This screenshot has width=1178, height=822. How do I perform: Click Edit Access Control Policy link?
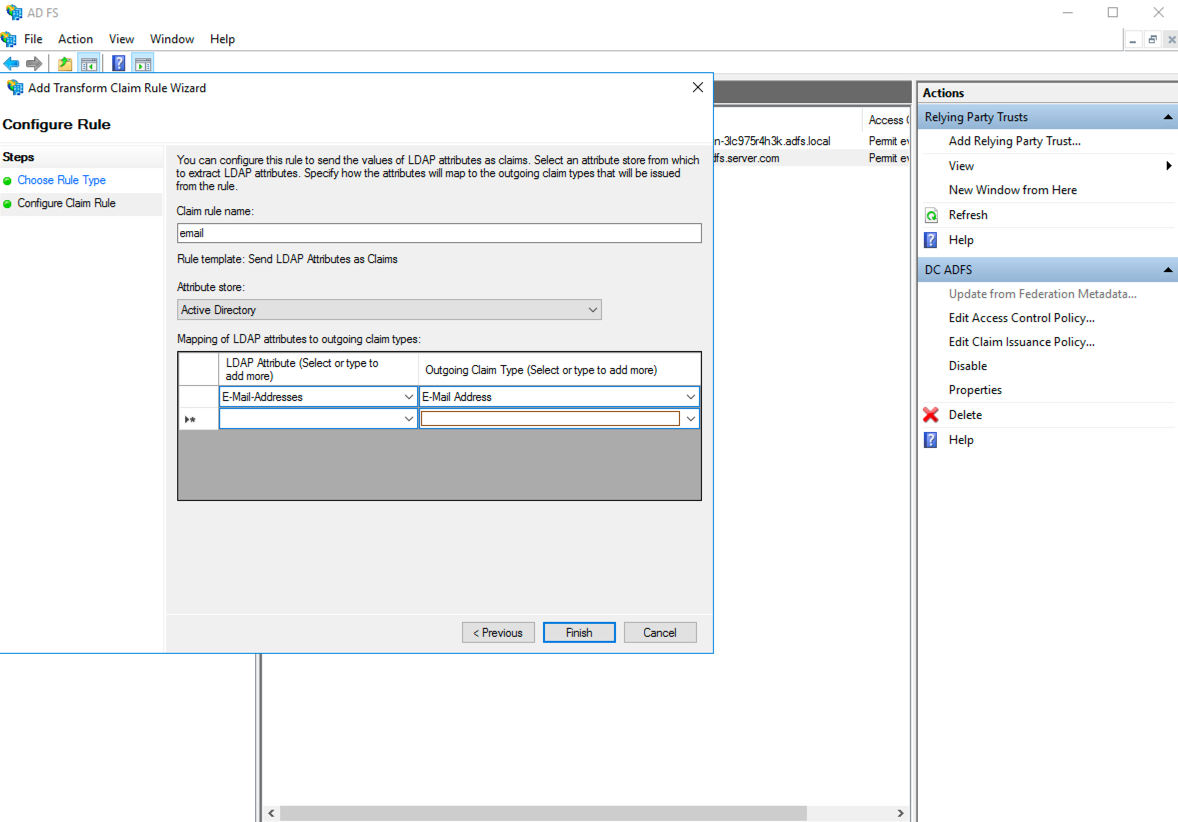(x=1021, y=317)
